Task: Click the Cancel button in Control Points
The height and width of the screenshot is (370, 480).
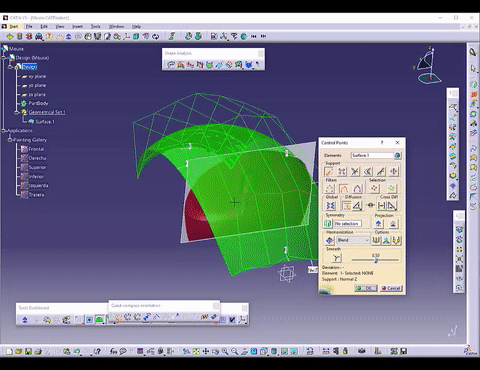Action: pos(391,288)
